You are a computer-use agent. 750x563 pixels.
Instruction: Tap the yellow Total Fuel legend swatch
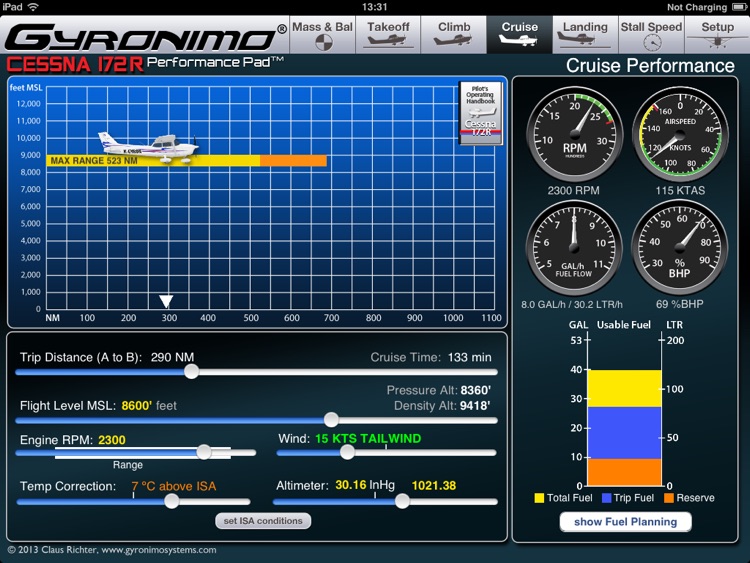click(539, 498)
